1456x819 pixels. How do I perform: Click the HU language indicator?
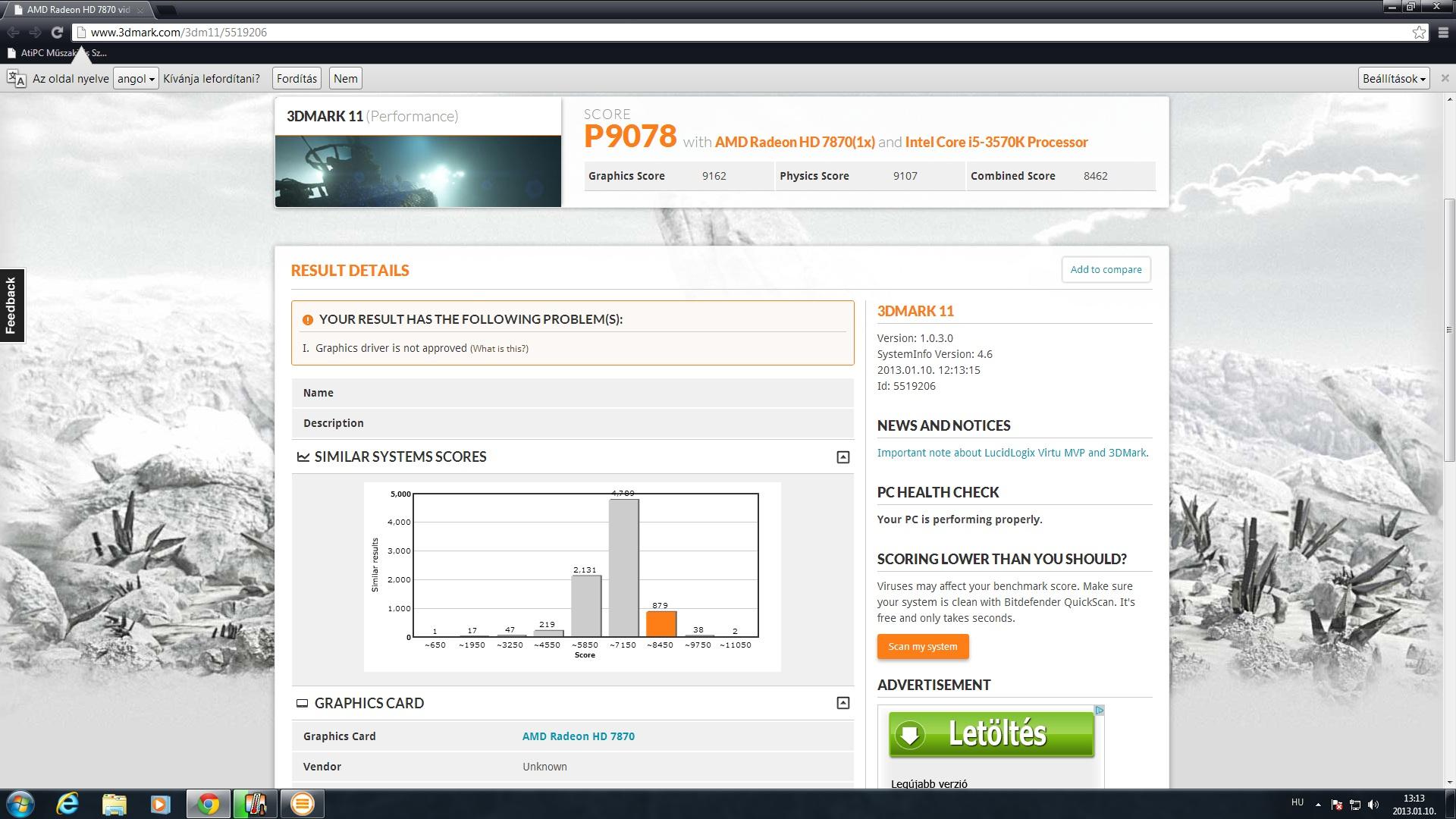tap(1298, 802)
